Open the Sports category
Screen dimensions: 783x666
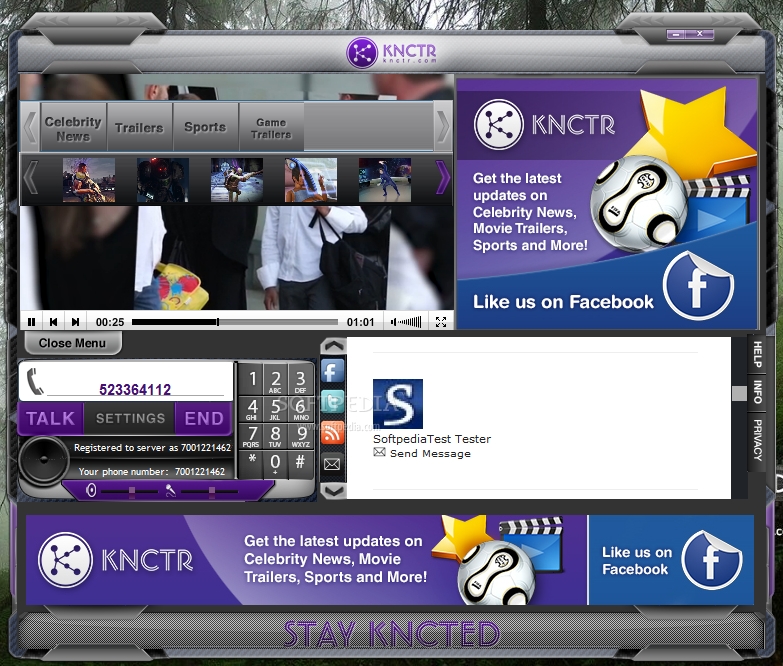click(205, 128)
